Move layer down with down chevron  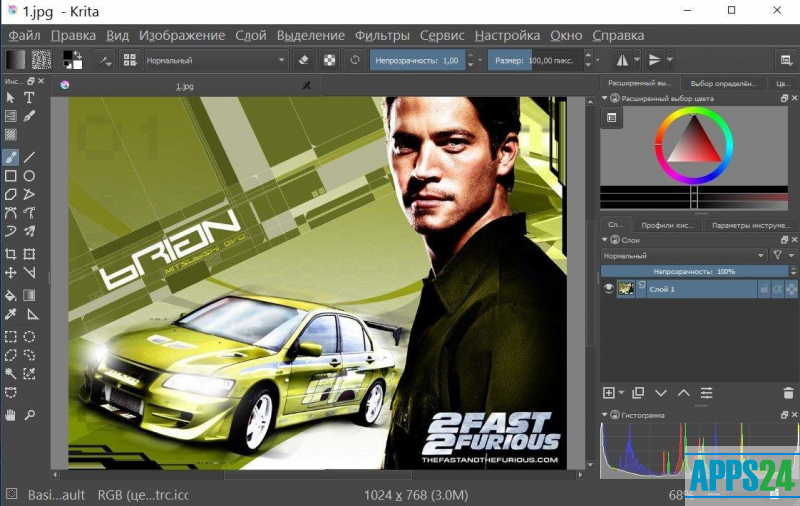(x=661, y=393)
